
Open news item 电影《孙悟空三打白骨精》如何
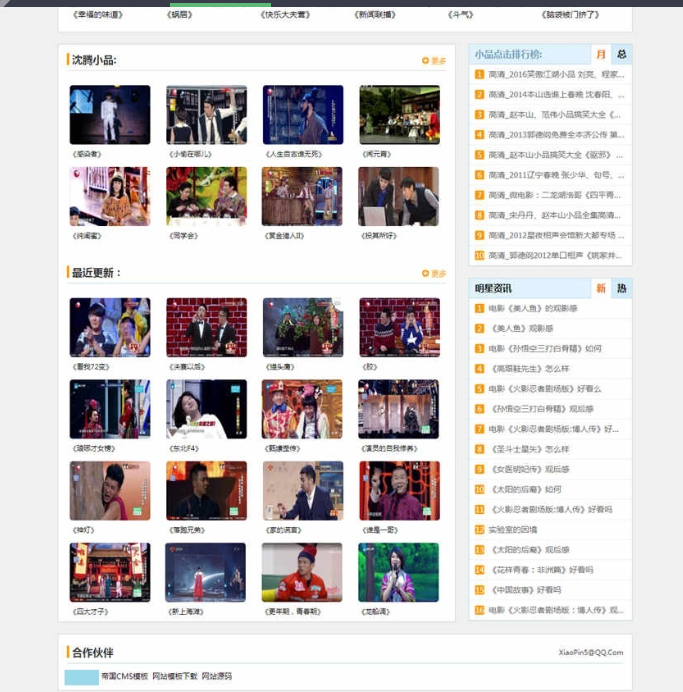click(x=545, y=349)
